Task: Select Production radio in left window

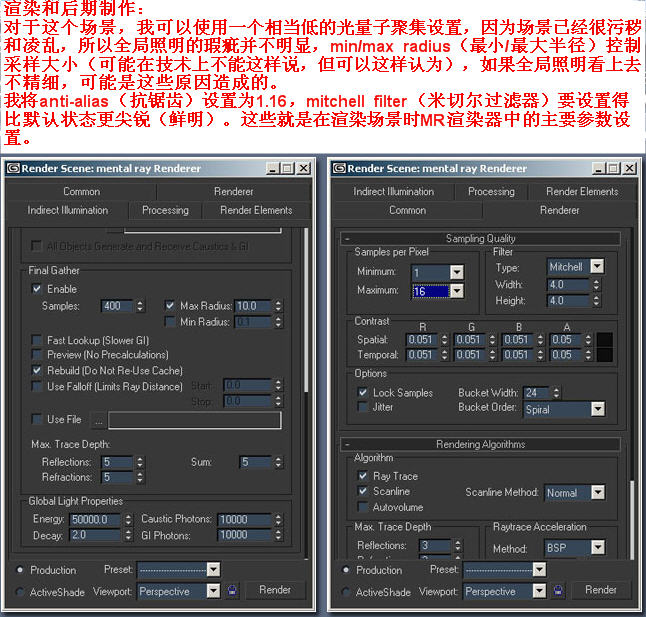Action: click(19, 570)
